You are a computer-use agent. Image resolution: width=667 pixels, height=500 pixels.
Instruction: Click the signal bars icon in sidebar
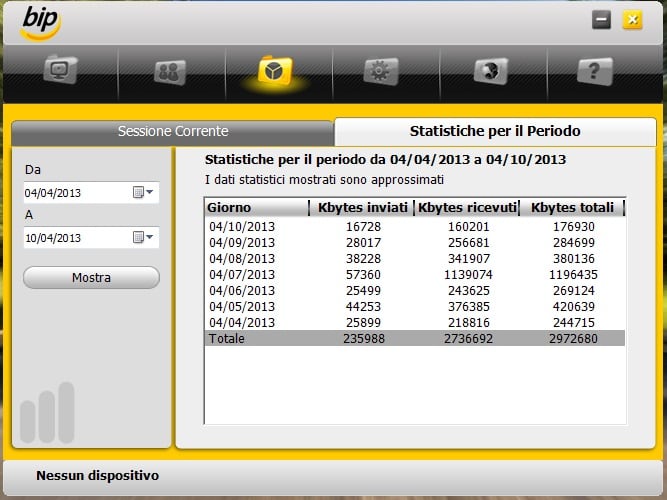pos(43,412)
